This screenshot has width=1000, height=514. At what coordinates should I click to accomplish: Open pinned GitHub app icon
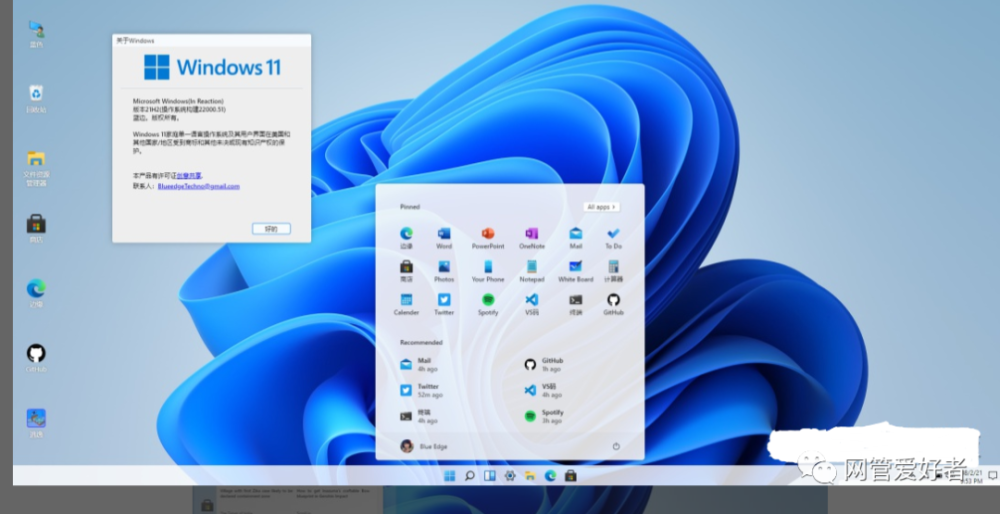click(x=613, y=301)
